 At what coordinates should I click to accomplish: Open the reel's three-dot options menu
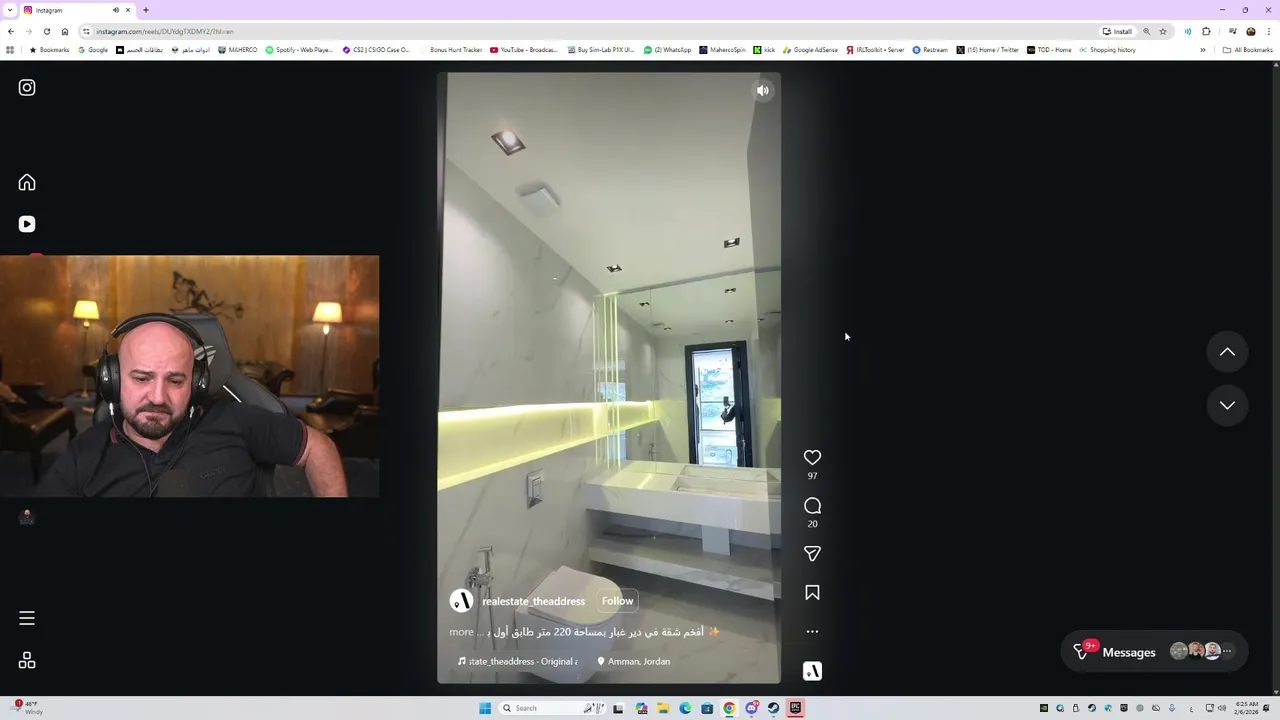point(812,631)
